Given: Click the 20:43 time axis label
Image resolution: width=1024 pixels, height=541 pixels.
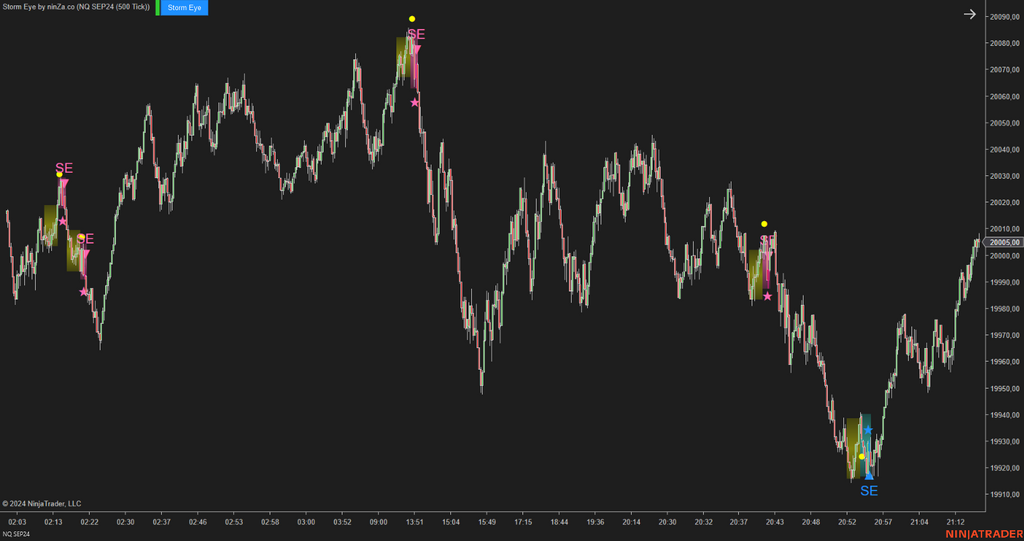Looking at the screenshot, I should coord(775,522).
